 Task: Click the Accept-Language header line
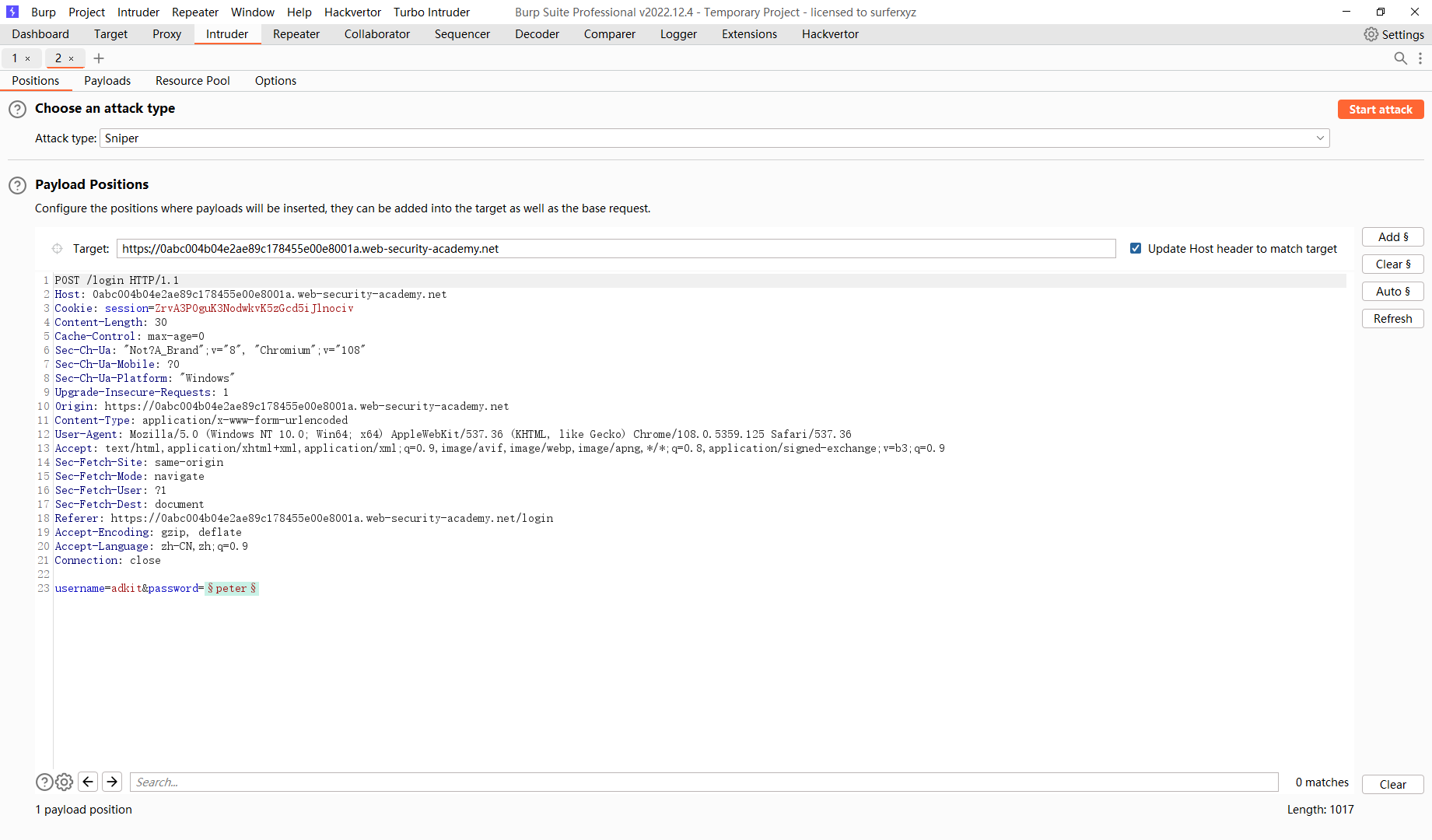pos(152,547)
